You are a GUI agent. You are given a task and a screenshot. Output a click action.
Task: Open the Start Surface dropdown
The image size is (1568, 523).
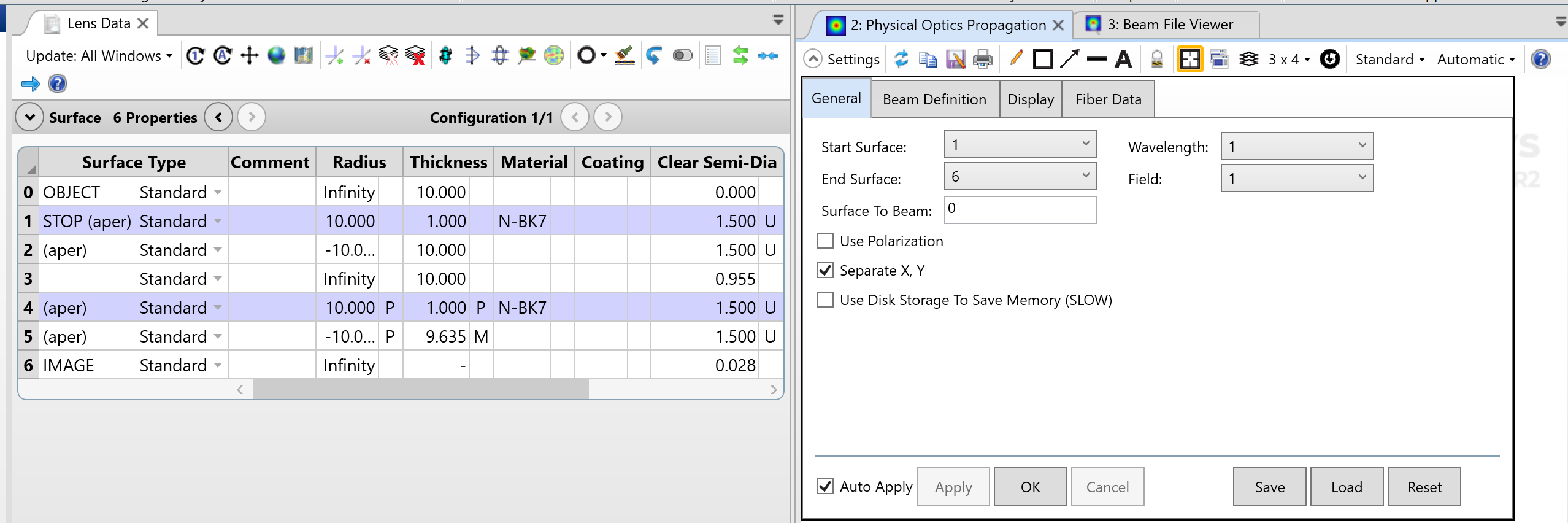pyautogui.click(x=1020, y=145)
